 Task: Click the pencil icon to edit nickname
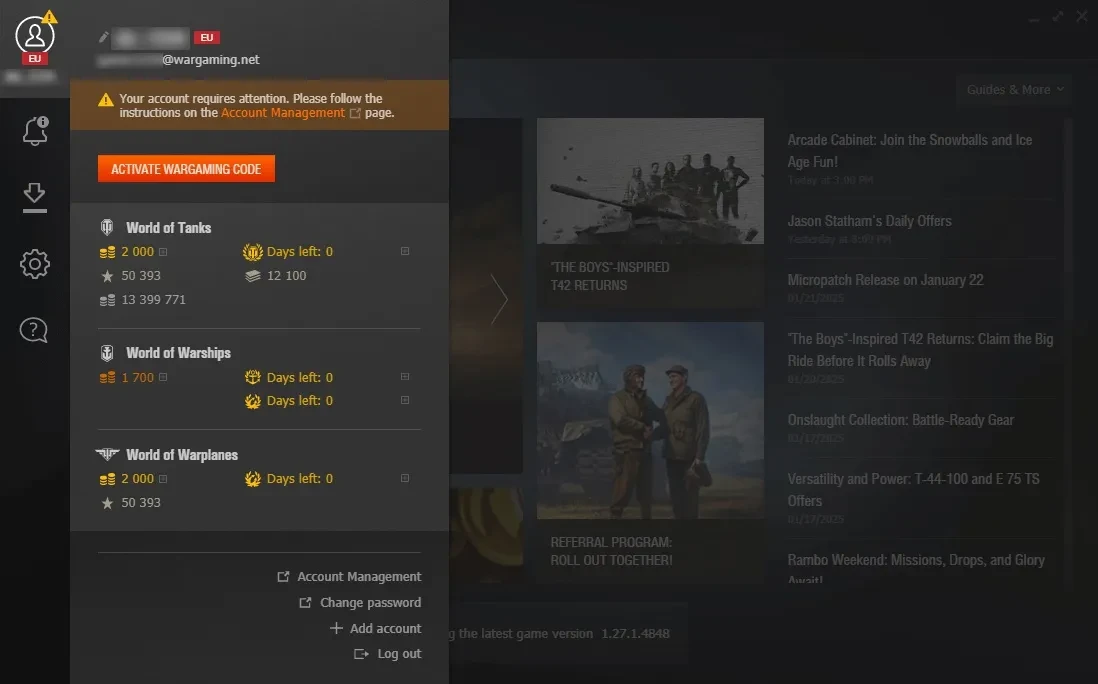click(103, 37)
